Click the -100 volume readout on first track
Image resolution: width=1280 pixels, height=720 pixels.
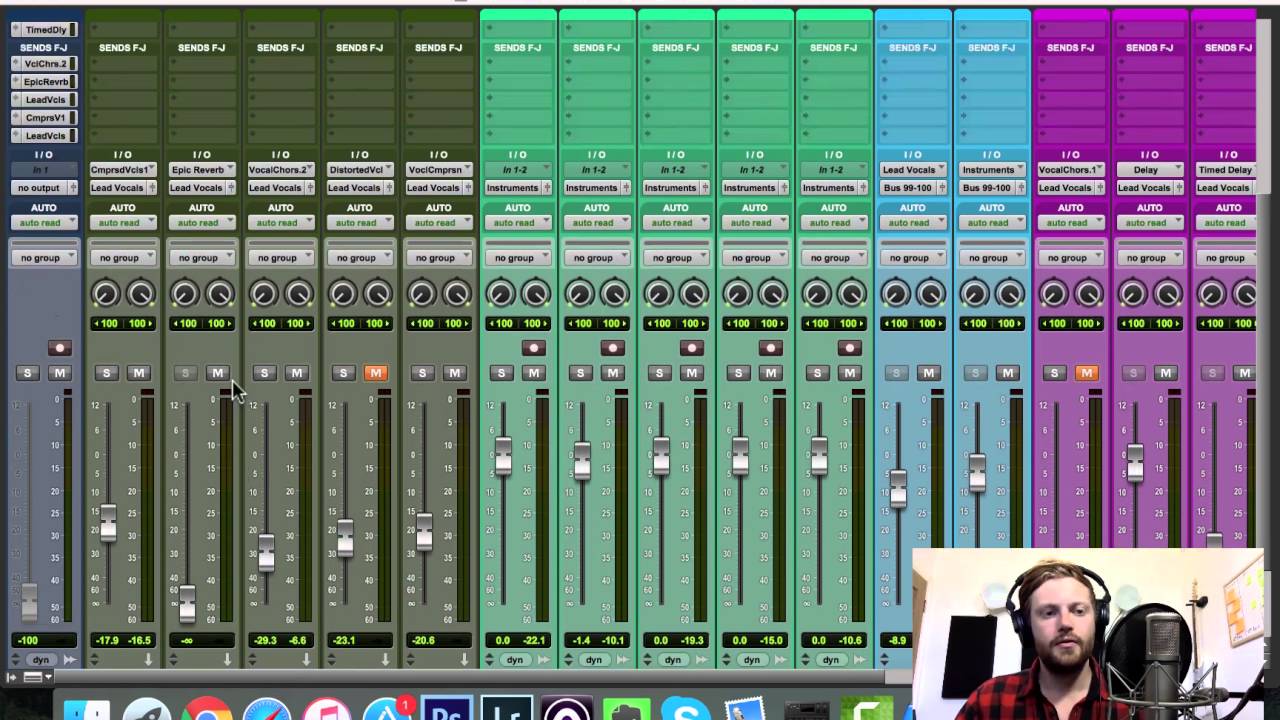[43, 640]
